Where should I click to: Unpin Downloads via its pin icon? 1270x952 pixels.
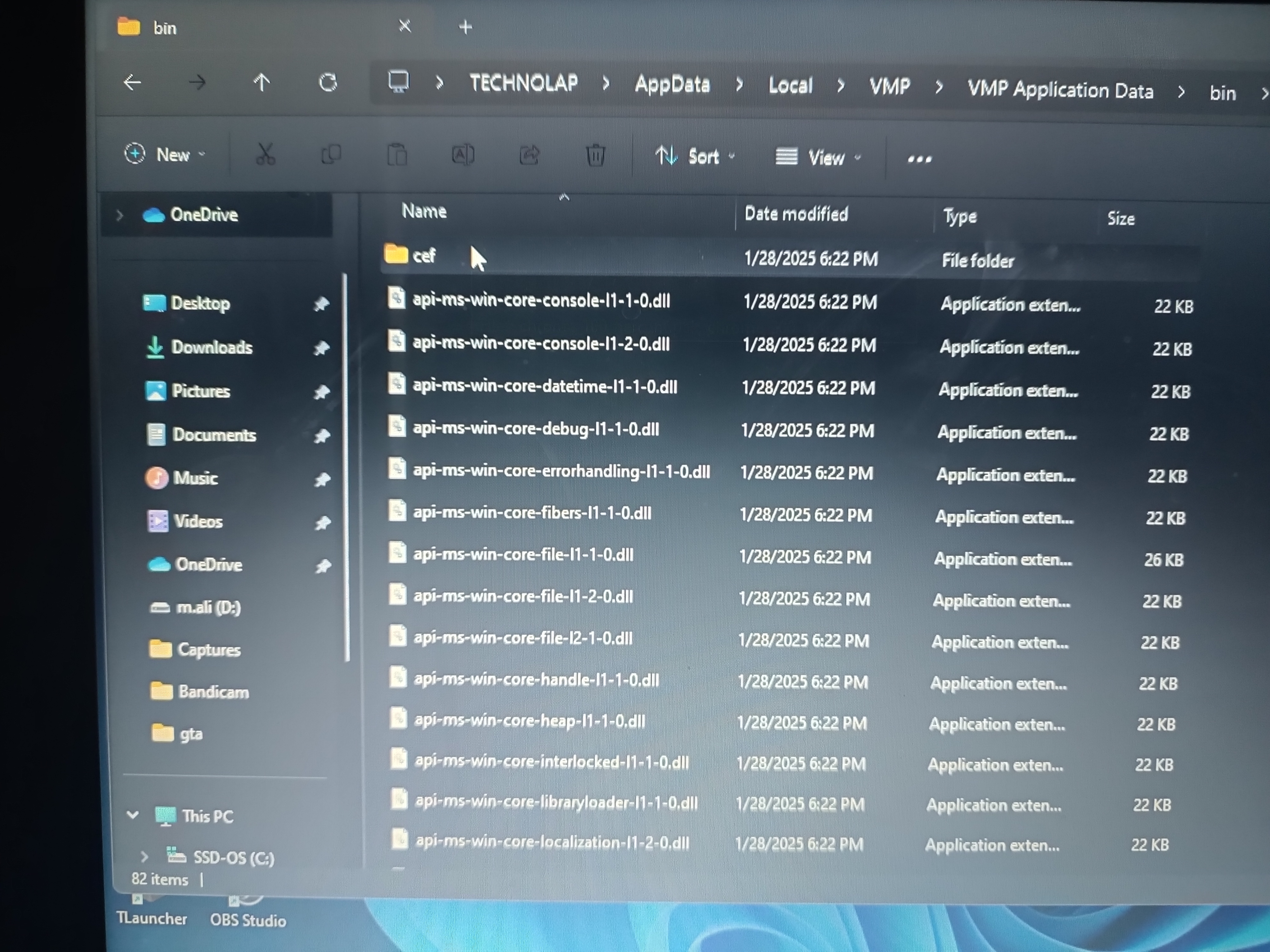tap(322, 348)
